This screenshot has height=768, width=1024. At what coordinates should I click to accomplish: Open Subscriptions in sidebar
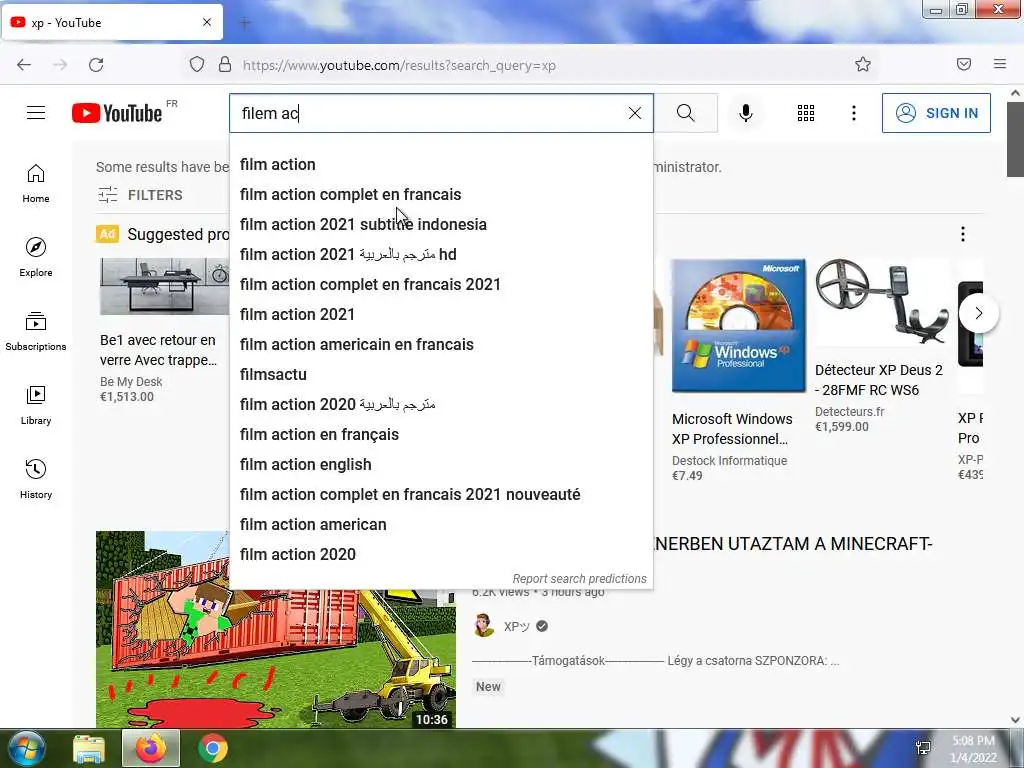[x=36, y=332]
